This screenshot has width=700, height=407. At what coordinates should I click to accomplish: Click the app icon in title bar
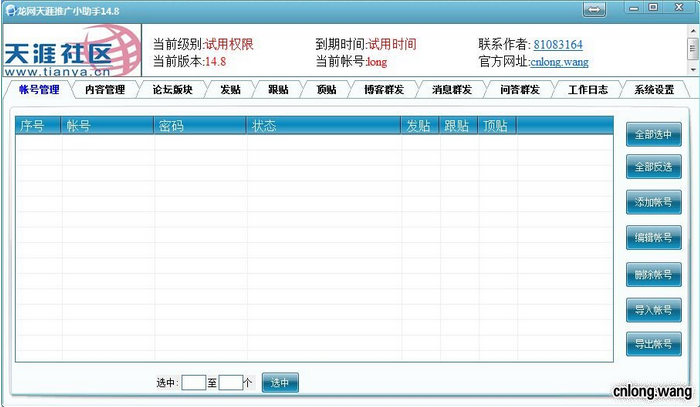pyautogui.click(x=10, y=11)
